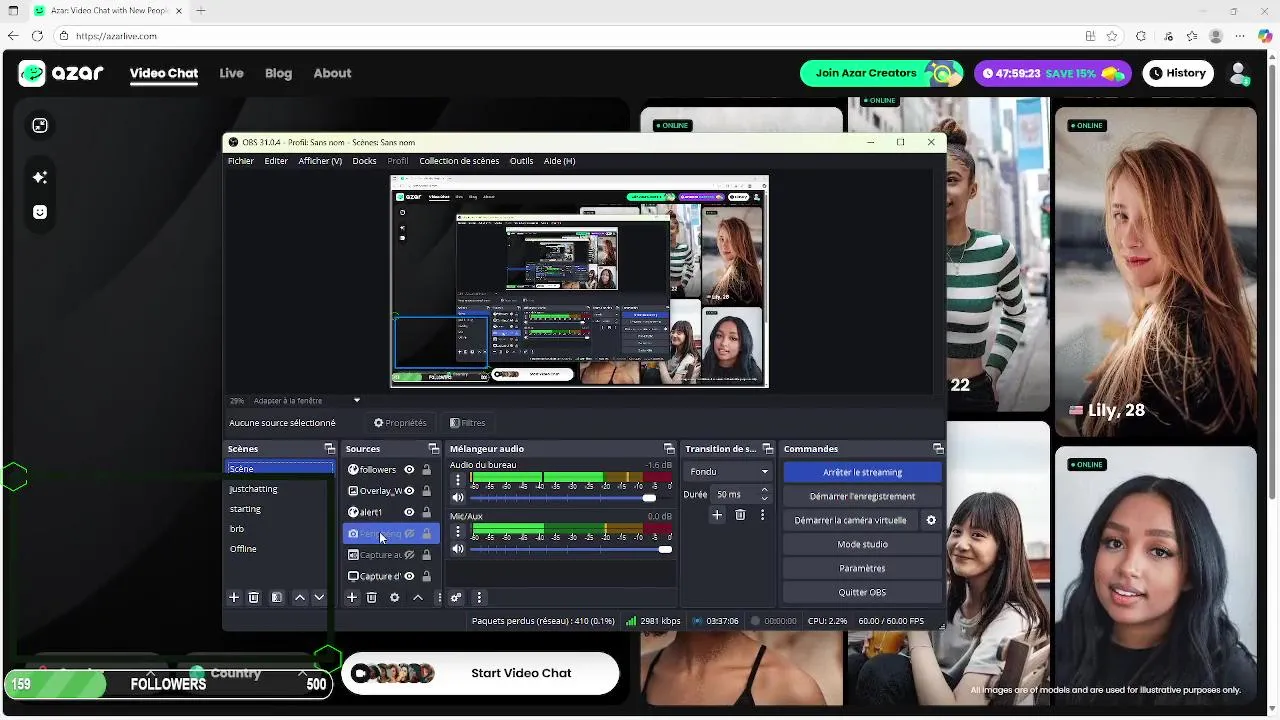Toggle lock on followers source
The height and width of the screenshot is (720, 1280).
[427, 470]
